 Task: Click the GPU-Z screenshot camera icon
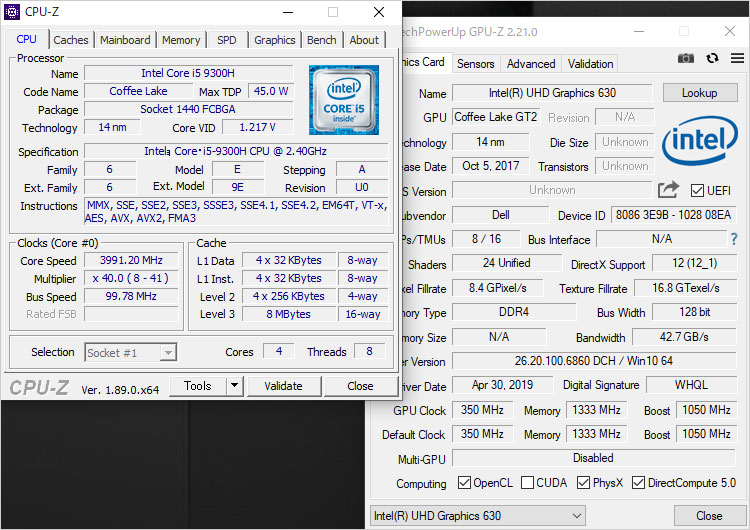point(685,58)
